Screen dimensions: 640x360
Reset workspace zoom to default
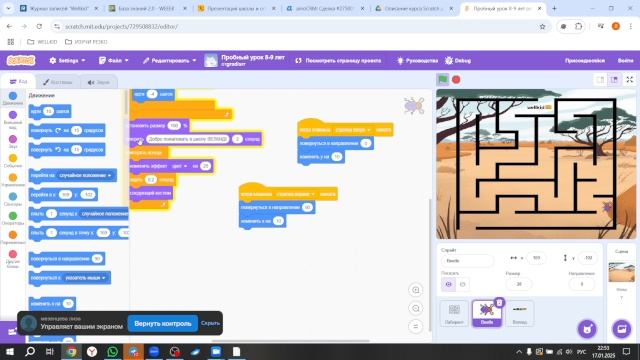click(416, 327)
